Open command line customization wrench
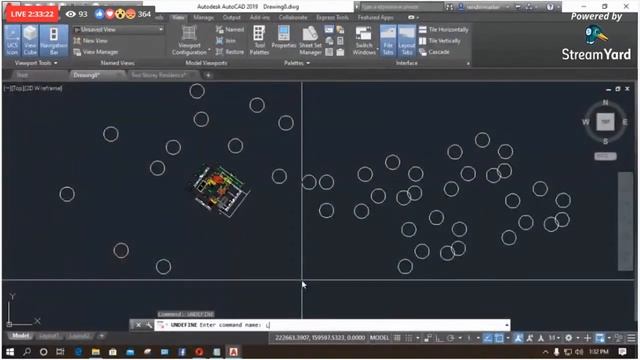Image resolution: width=640 pixels, height=360 pixels. pos(149,325)
